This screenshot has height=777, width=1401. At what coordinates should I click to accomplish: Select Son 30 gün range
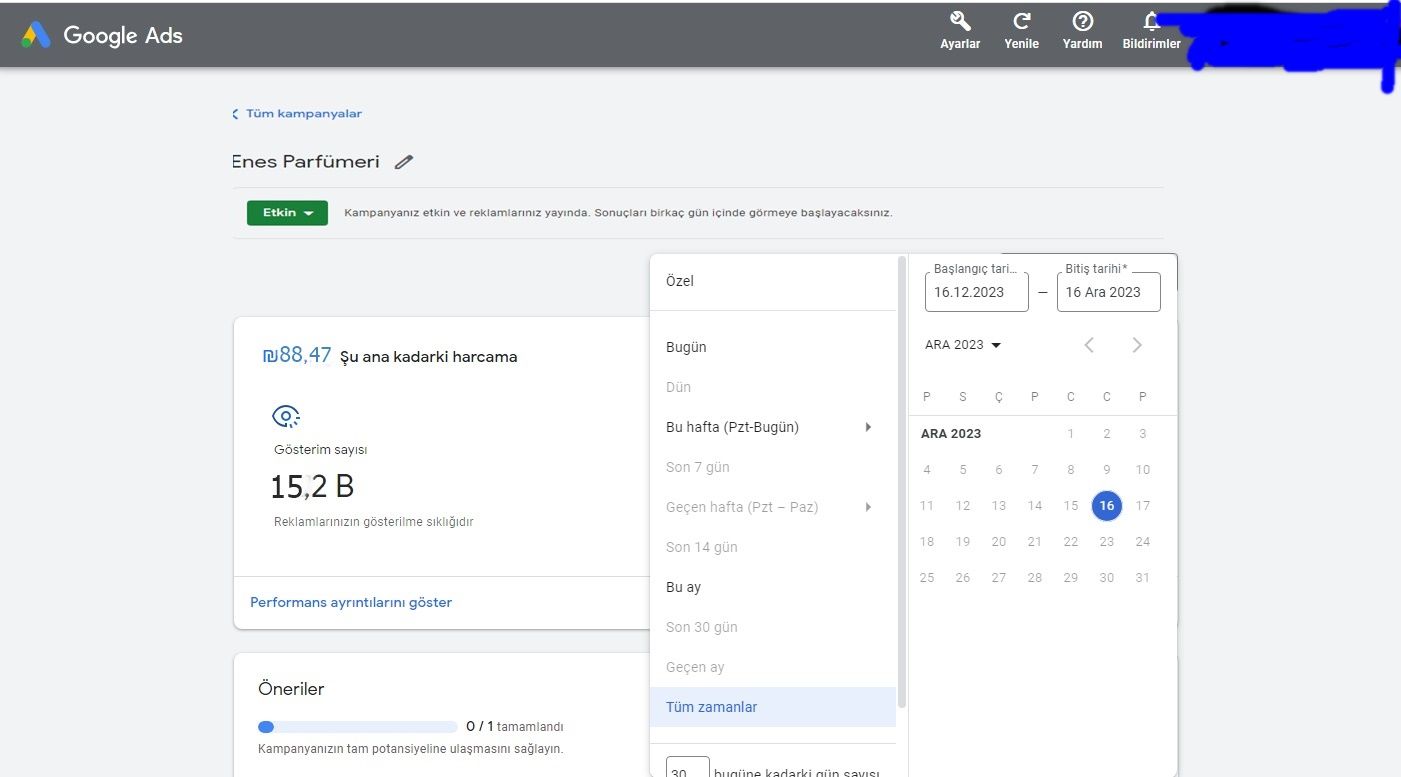(773, 627)
